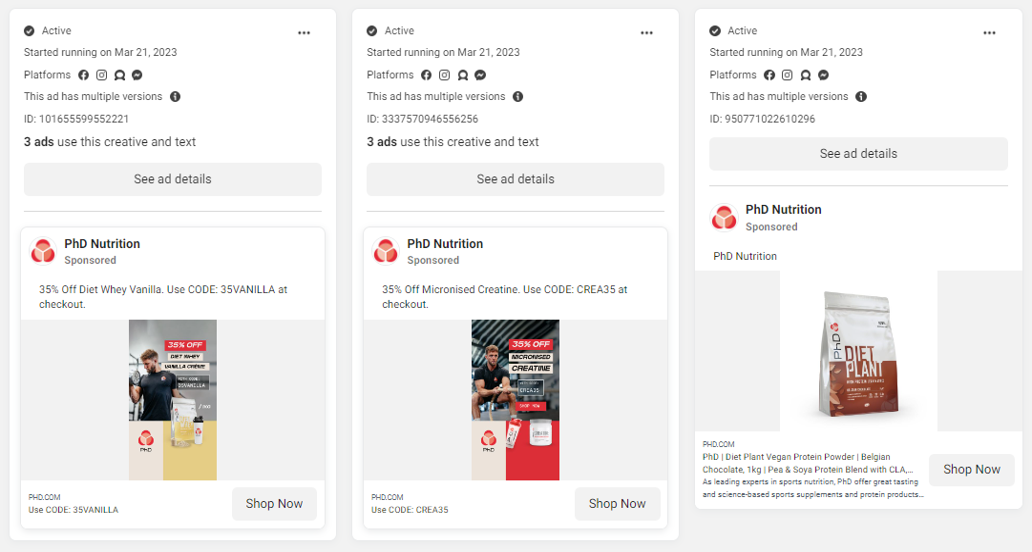Click Audience Network icon on Micronised Creatine ad
Image resolution: width=1032 pixels, height=552 pixels.
463,75
